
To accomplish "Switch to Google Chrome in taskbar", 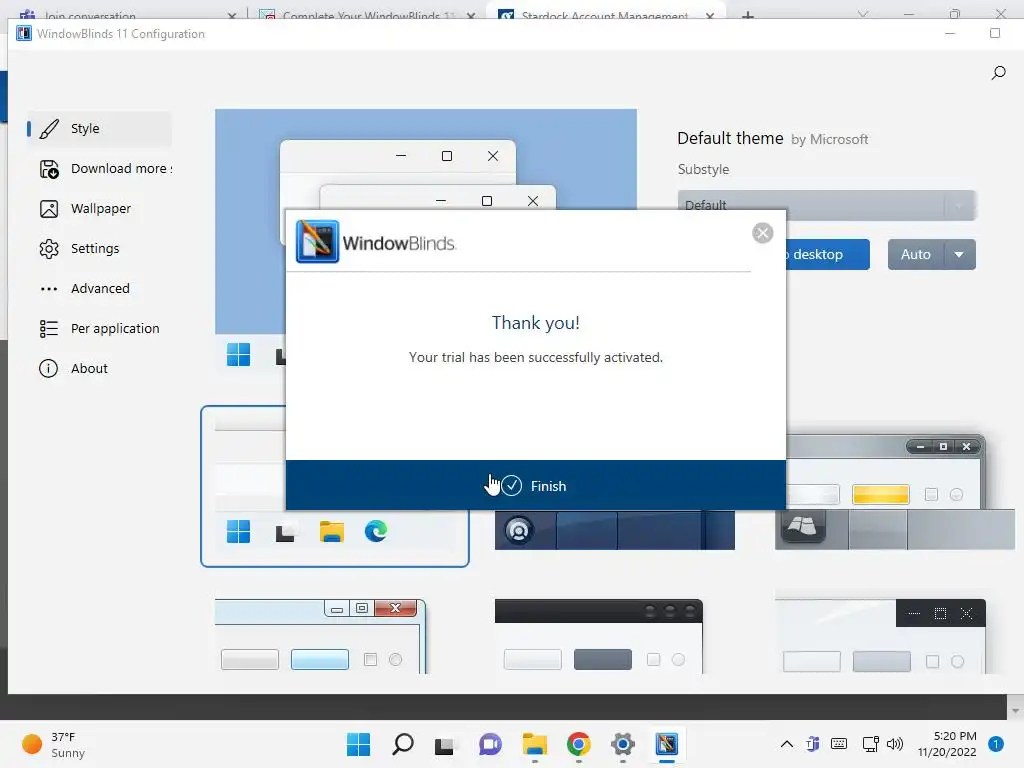I will tap(579, 744).
